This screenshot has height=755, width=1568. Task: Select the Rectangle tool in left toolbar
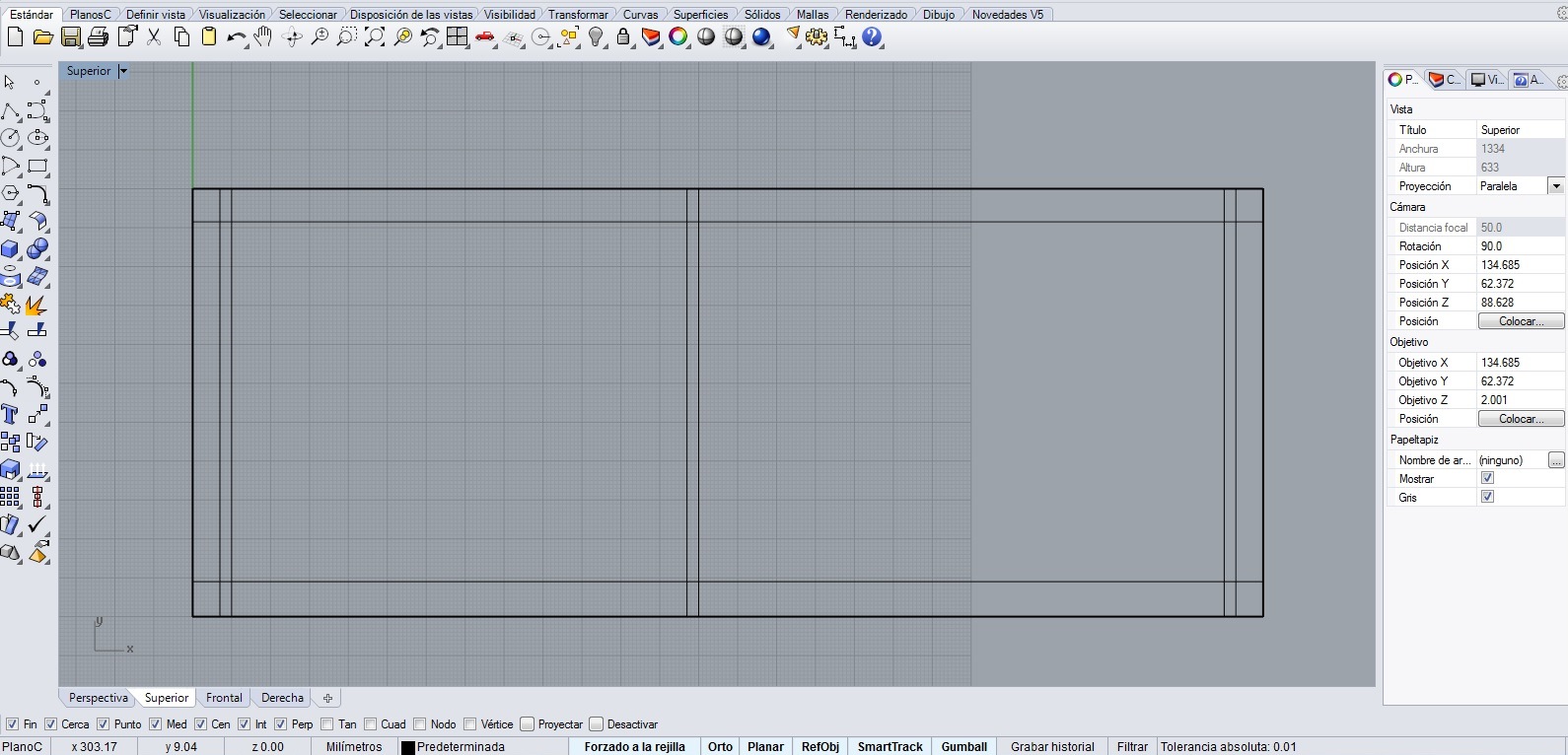coord(37,166)
